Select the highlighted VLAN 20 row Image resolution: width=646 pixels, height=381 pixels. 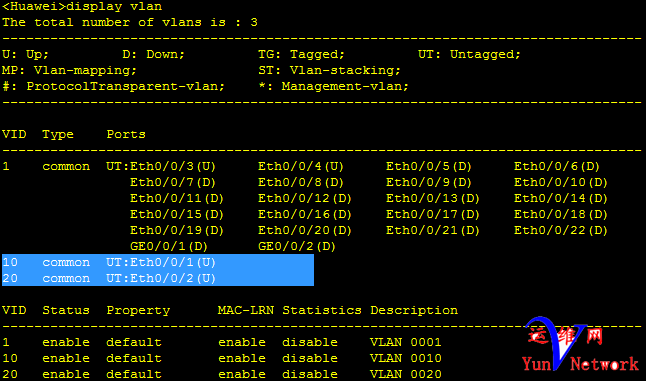point(158,278)
